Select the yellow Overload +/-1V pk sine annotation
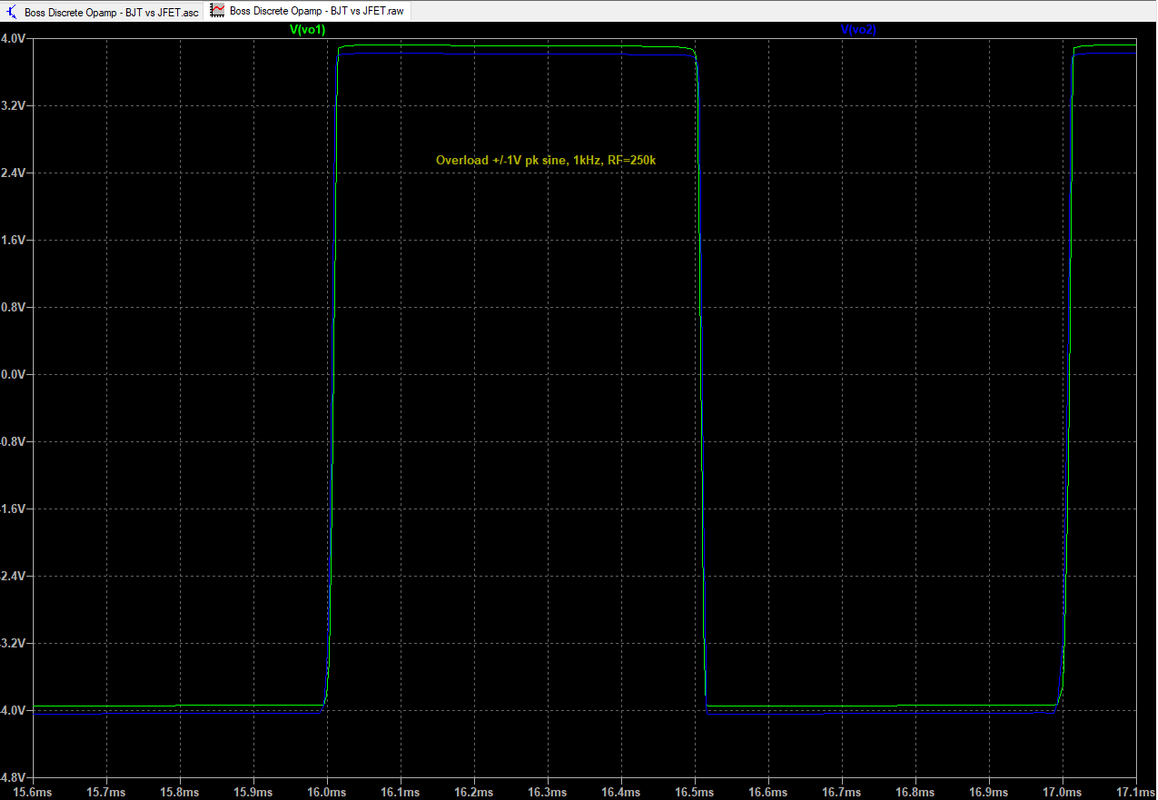Screen dimensions: 1158x800 pos(546,160)
